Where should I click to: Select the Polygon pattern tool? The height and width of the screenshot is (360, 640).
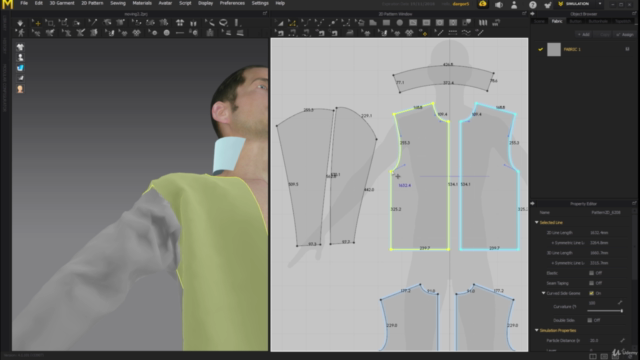tap(373, 23)
